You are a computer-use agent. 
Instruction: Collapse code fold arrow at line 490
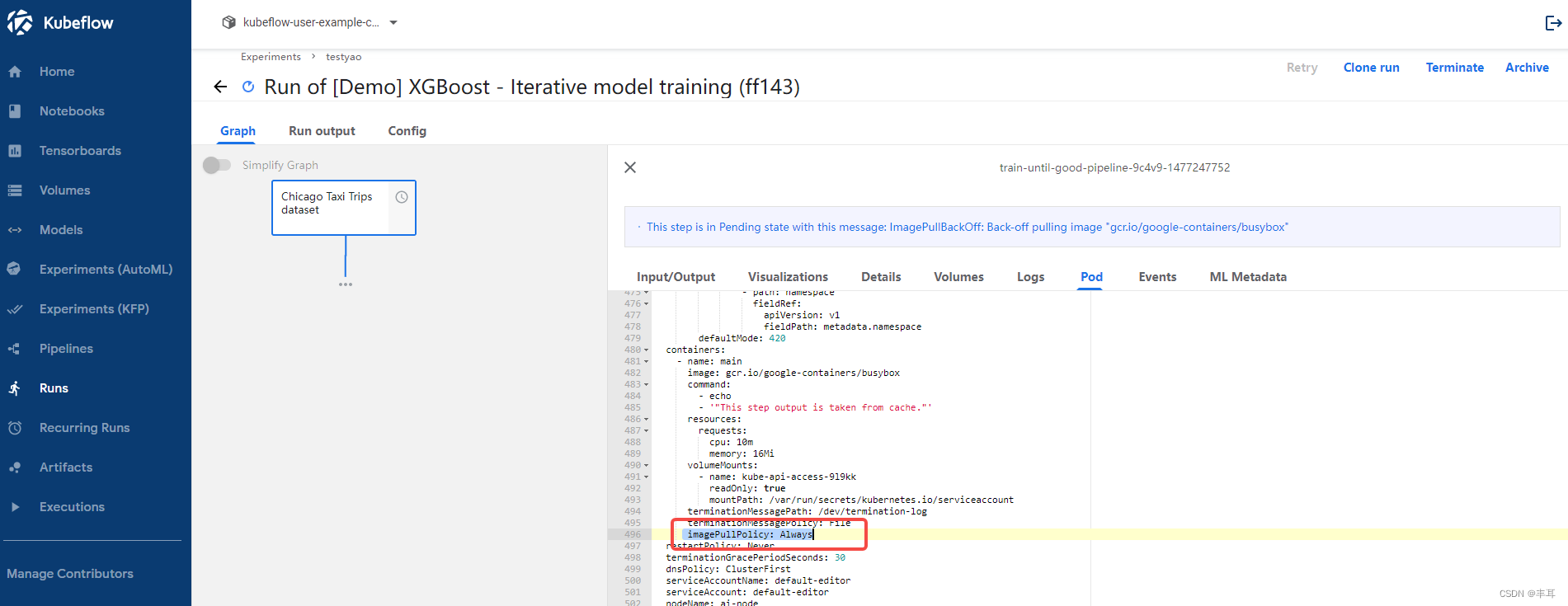[646, 466]
